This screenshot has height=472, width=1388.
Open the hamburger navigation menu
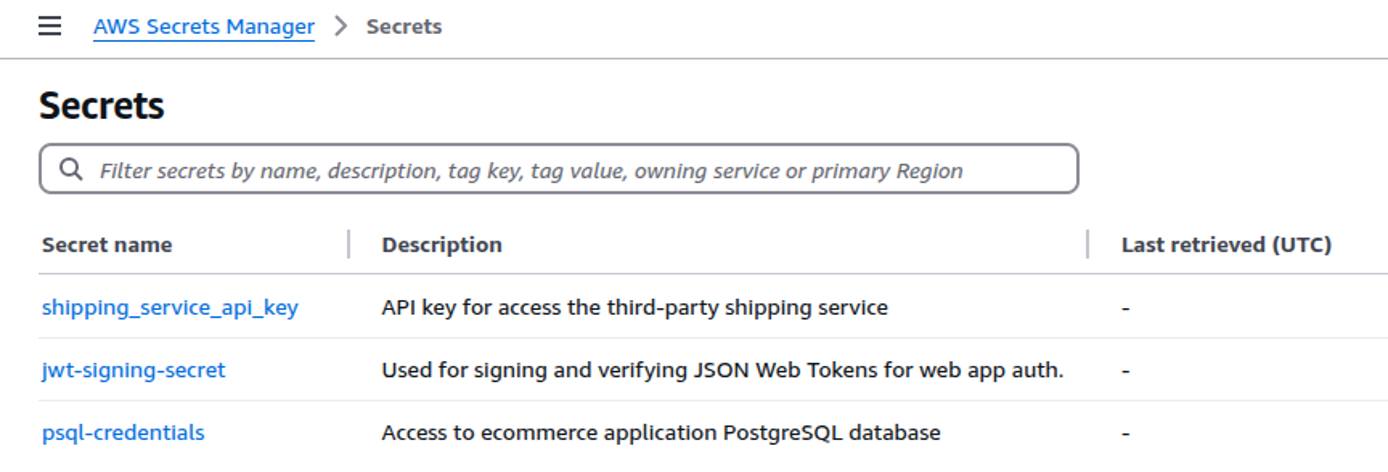click(50, 27)
